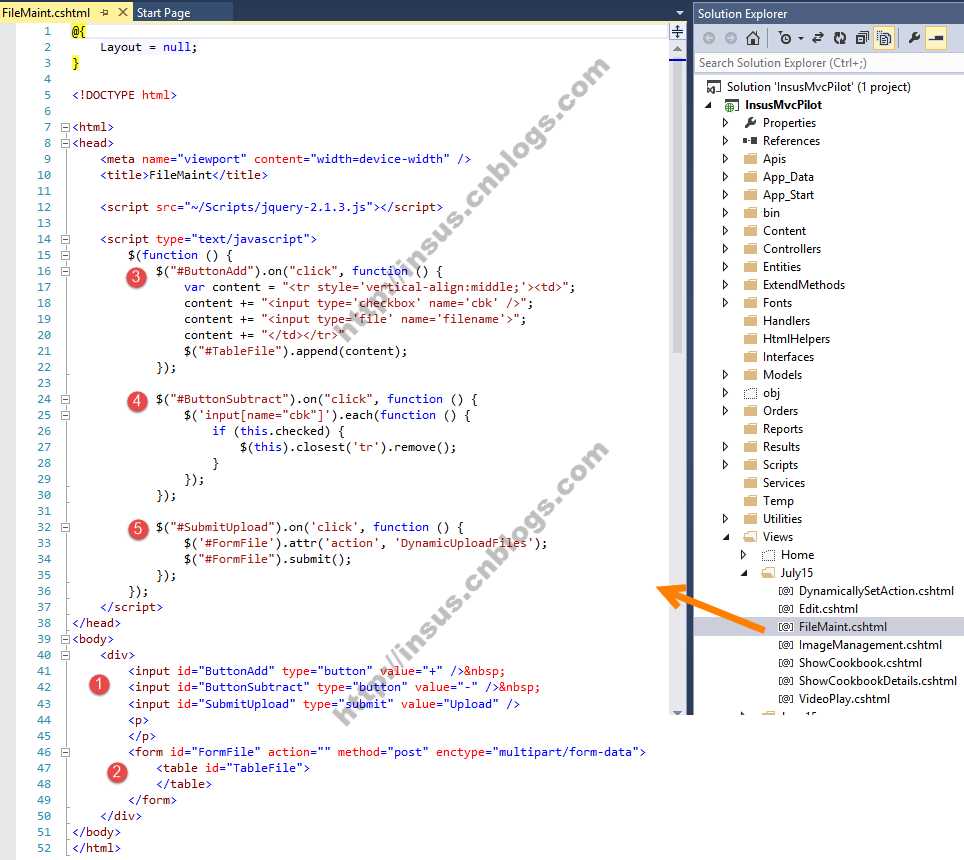The width and height of the screenshot is (964, 860).
Task: Click the Scripts folder icon
Action: (x=750, y=465)
